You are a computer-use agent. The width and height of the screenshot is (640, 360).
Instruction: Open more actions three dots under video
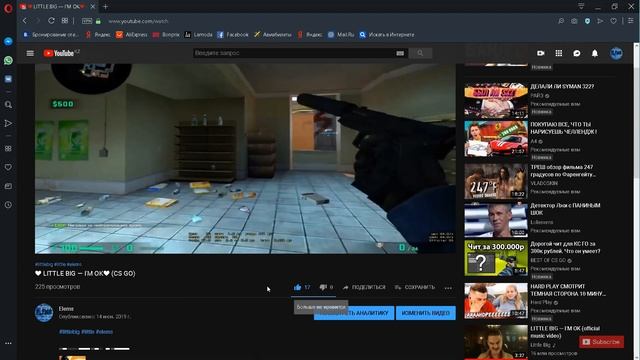coord(448,288)
